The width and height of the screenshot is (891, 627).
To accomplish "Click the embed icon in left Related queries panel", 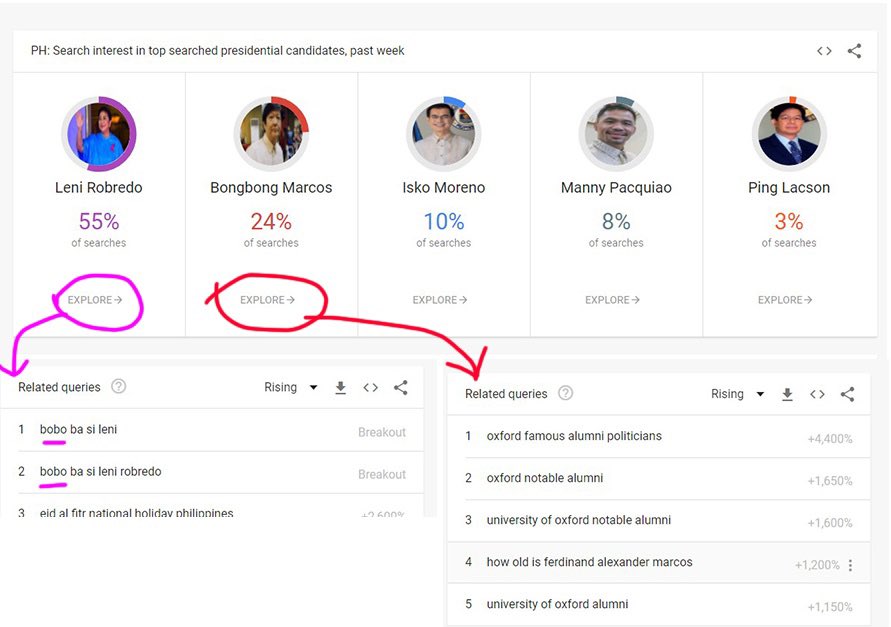I will tap(370, 387).
